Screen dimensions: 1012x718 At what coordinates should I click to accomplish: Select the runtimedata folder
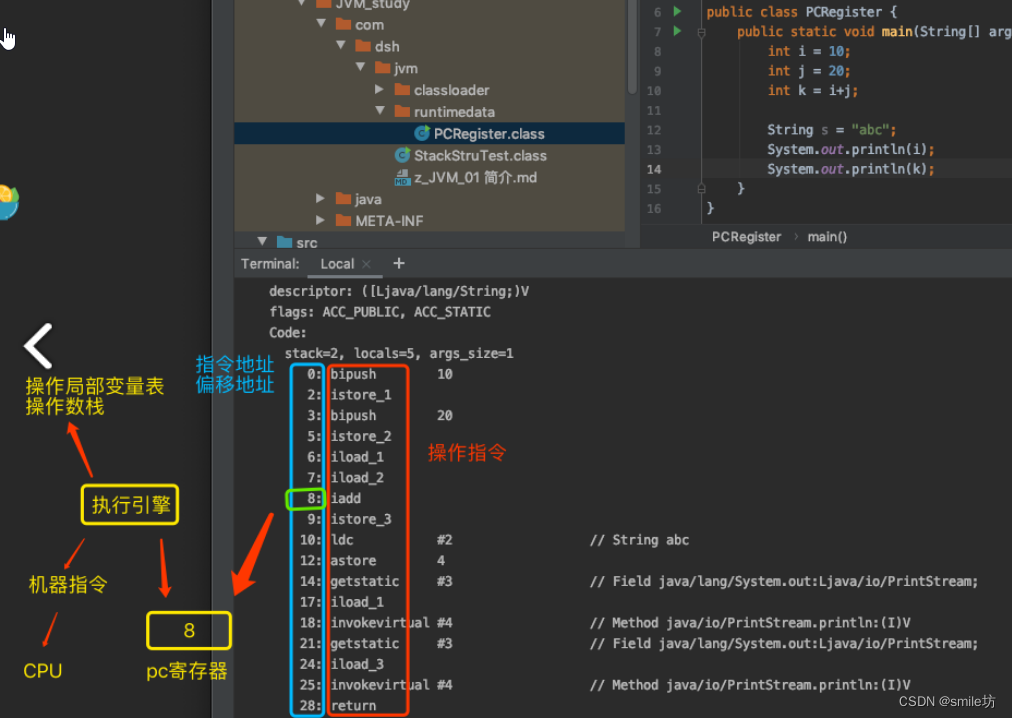(x=454, y=112)
